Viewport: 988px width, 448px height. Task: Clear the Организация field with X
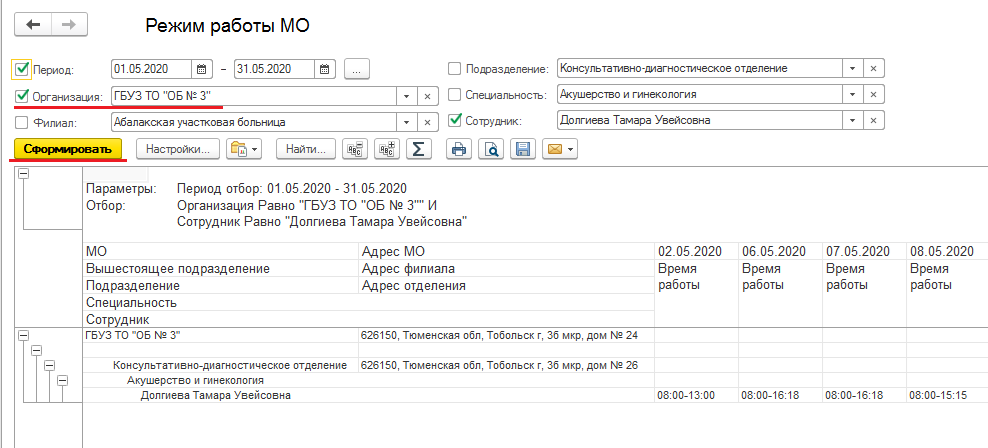point(427,96)
